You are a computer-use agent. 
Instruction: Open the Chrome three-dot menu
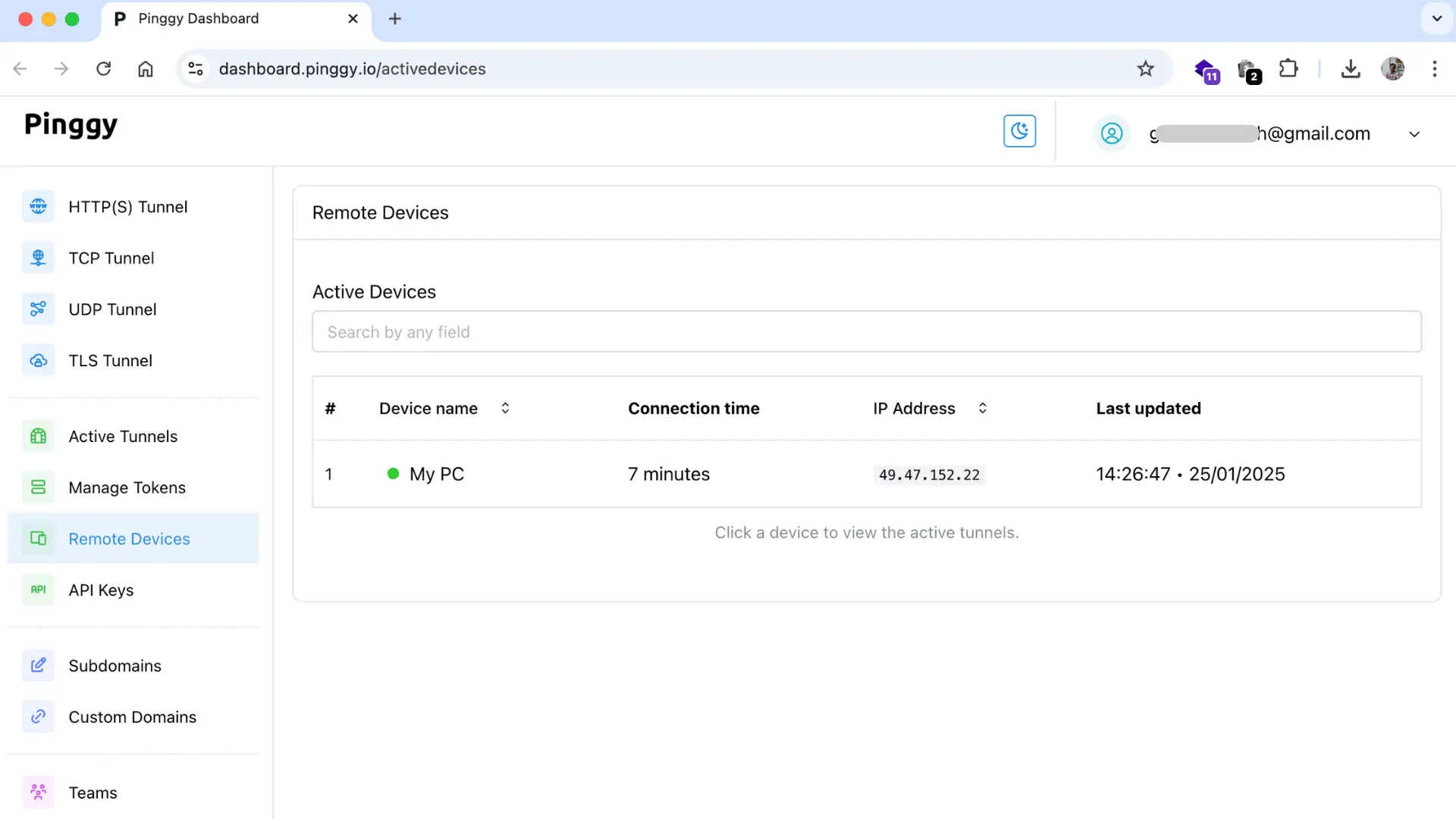1435,69
